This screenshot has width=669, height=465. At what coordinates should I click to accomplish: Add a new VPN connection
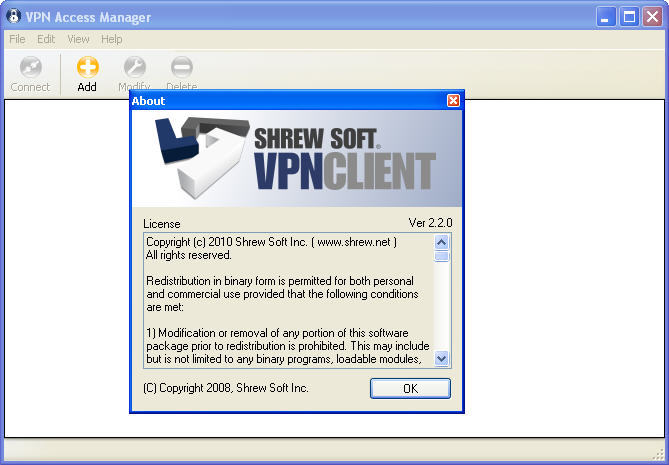pos(87,74)
